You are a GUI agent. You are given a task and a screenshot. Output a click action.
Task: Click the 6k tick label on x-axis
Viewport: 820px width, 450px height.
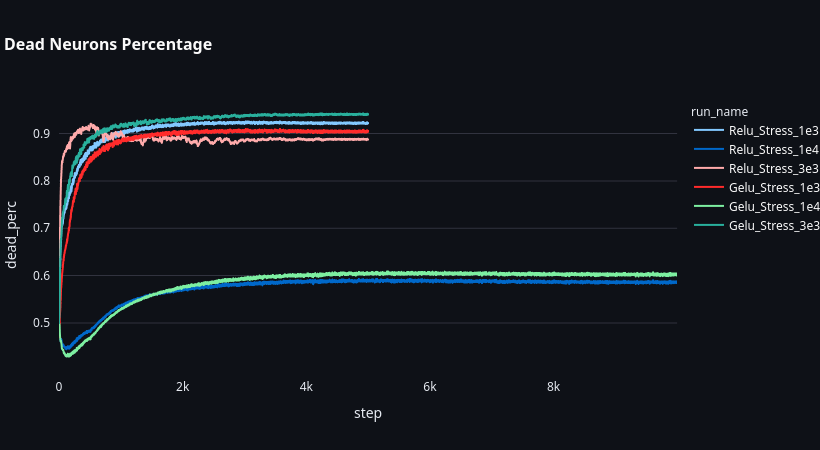tap(430, 386)
